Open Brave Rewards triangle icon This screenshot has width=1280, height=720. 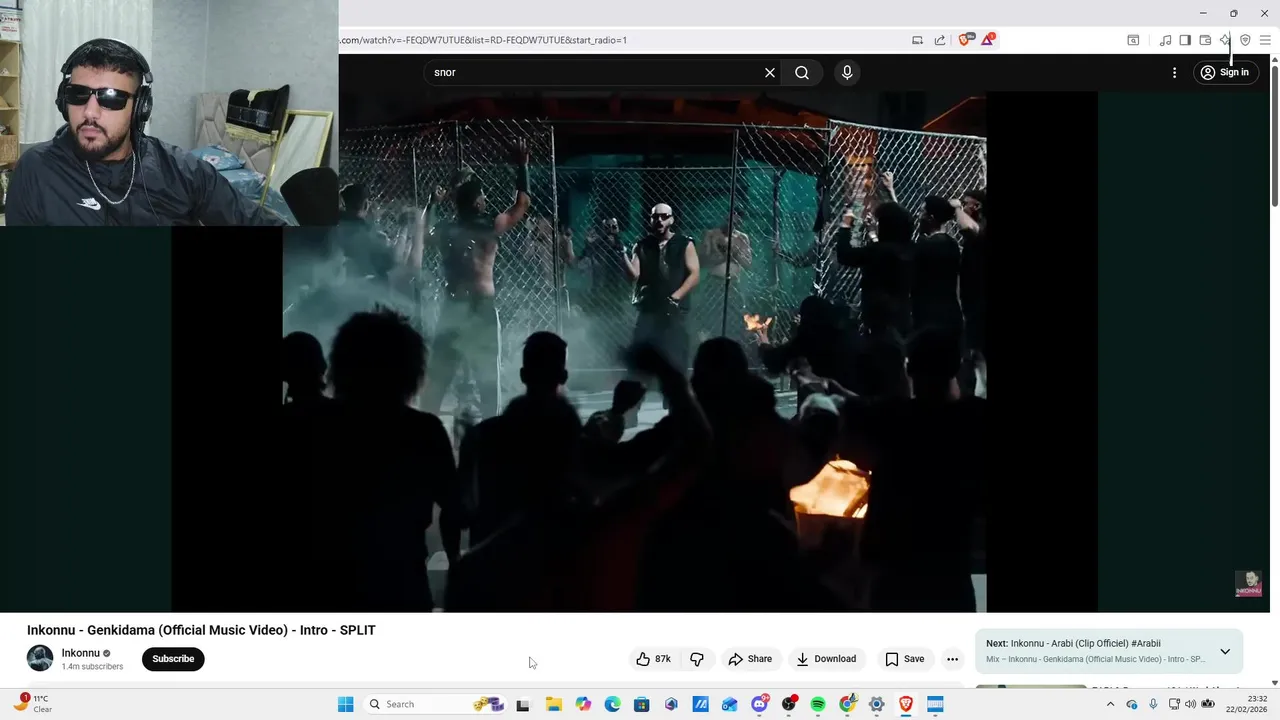(987, 39)
